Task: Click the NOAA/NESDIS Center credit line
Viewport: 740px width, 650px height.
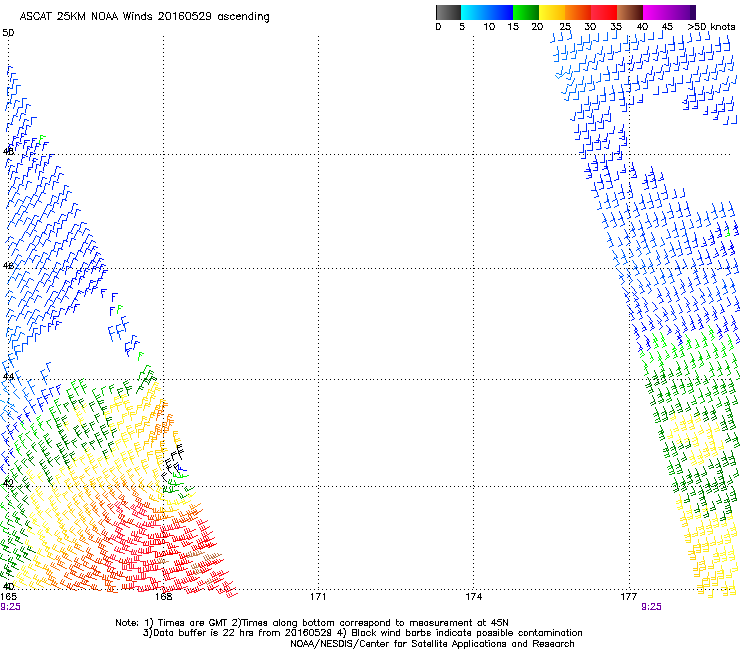Action: point(432,644)
